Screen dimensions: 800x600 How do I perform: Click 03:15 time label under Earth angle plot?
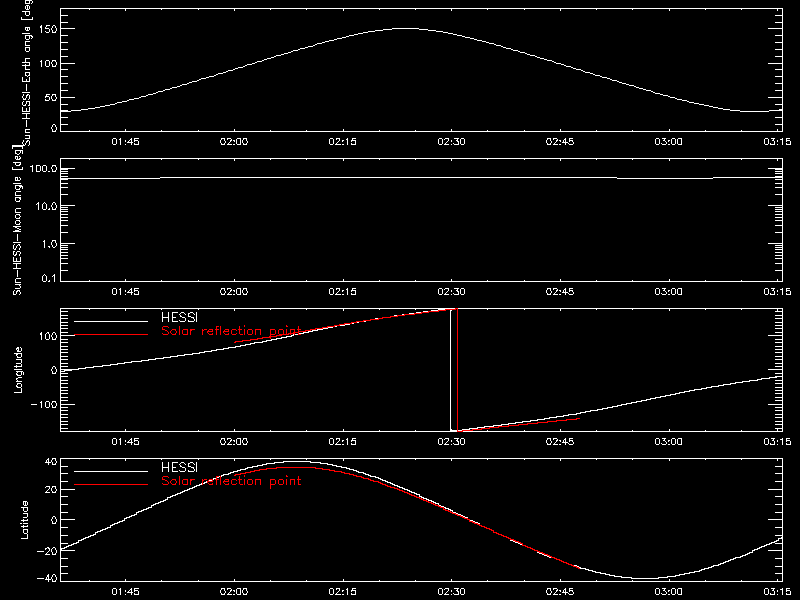tap(778, 142)
